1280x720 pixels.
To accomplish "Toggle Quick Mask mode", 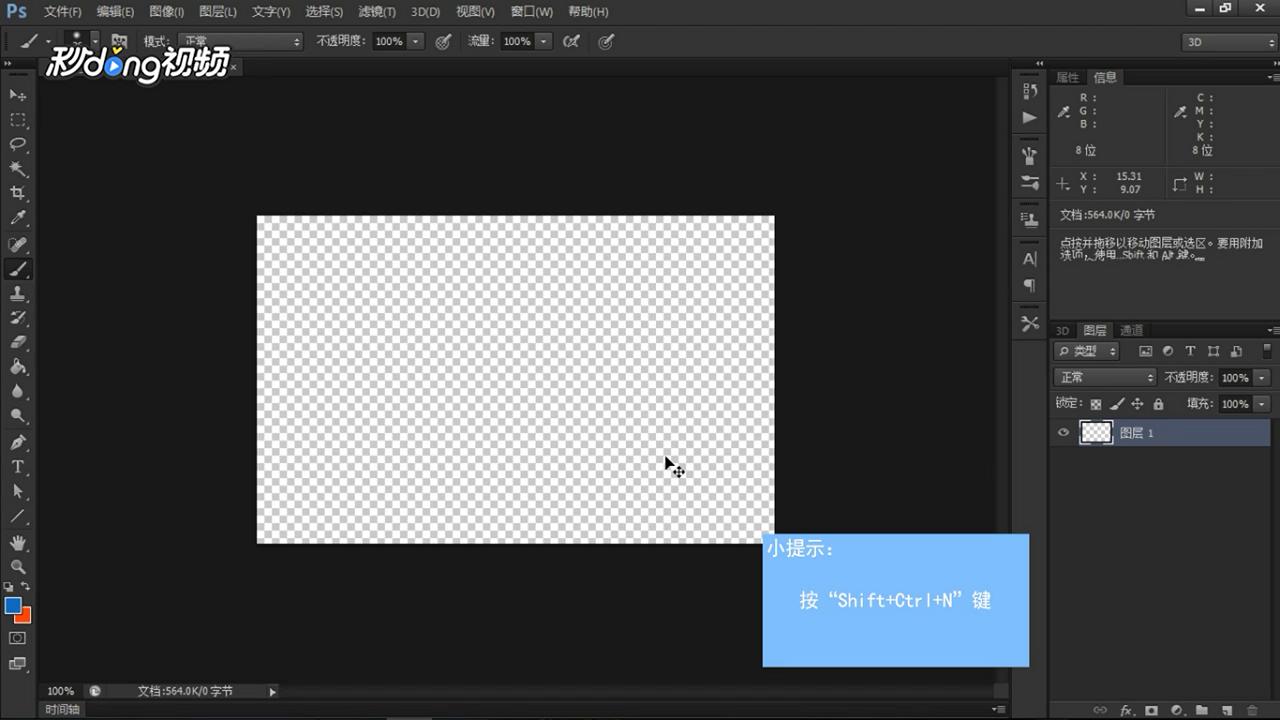I will coord(18,638).
